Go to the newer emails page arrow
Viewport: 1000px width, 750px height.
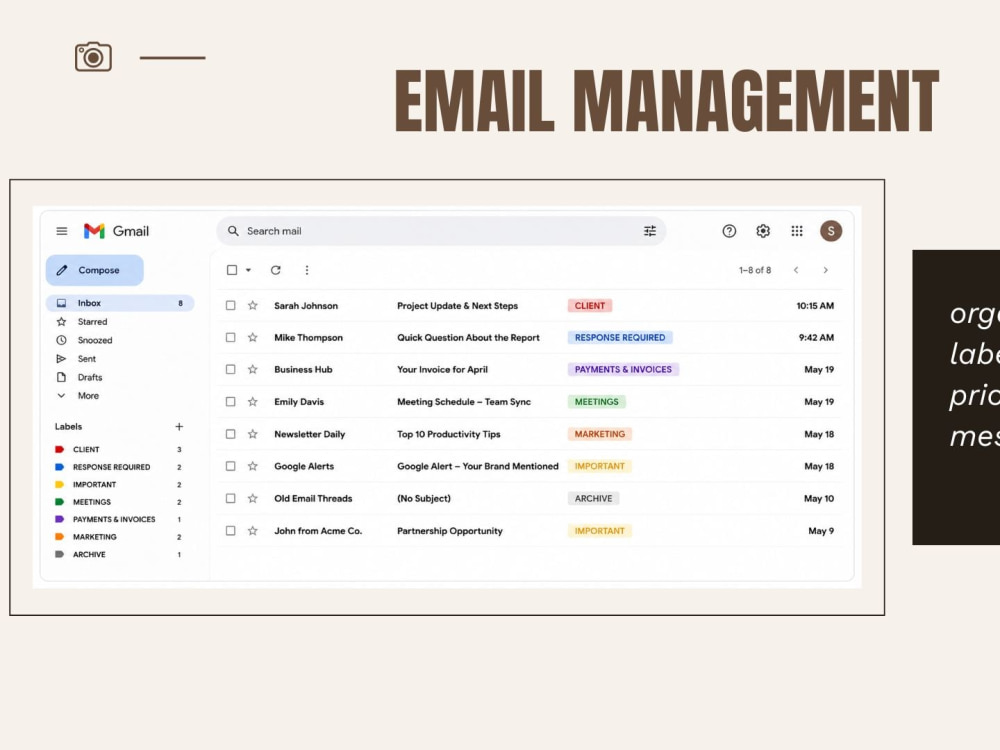coord(796,270)
